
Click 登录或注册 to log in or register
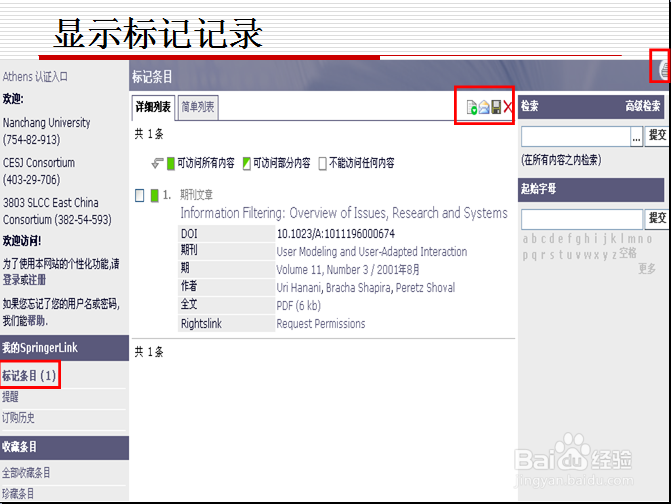(24, 280)
